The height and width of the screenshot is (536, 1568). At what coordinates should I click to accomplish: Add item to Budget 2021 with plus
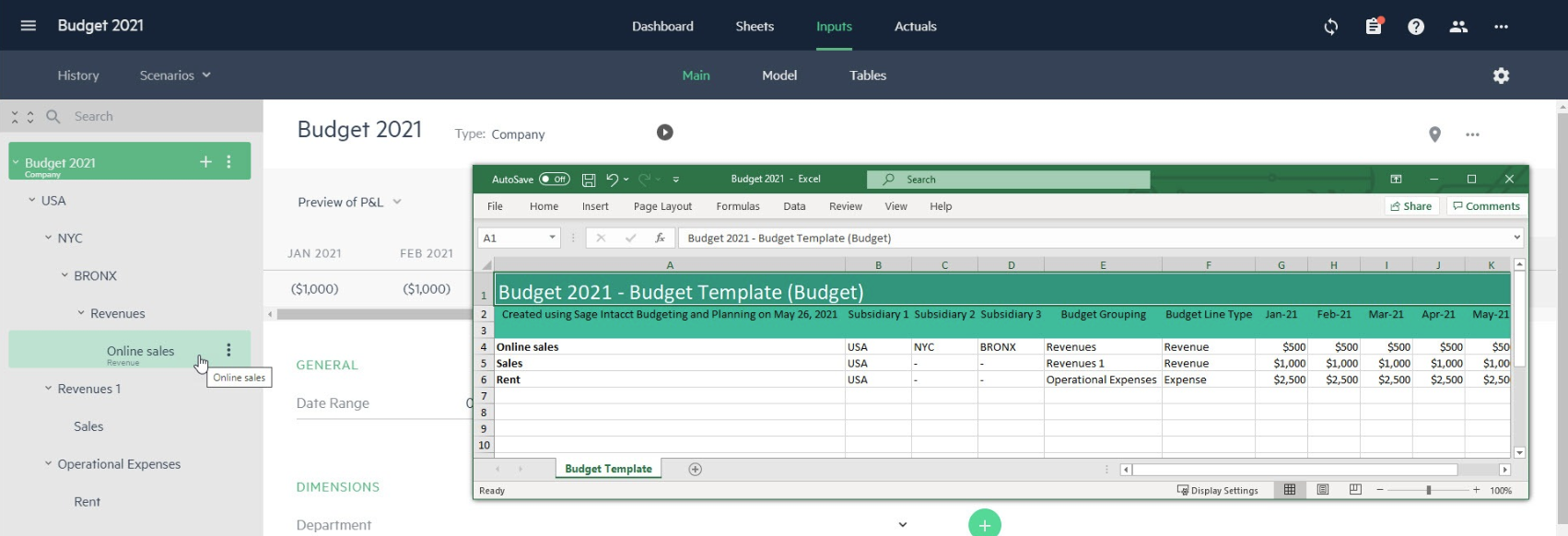click(205, 161)
